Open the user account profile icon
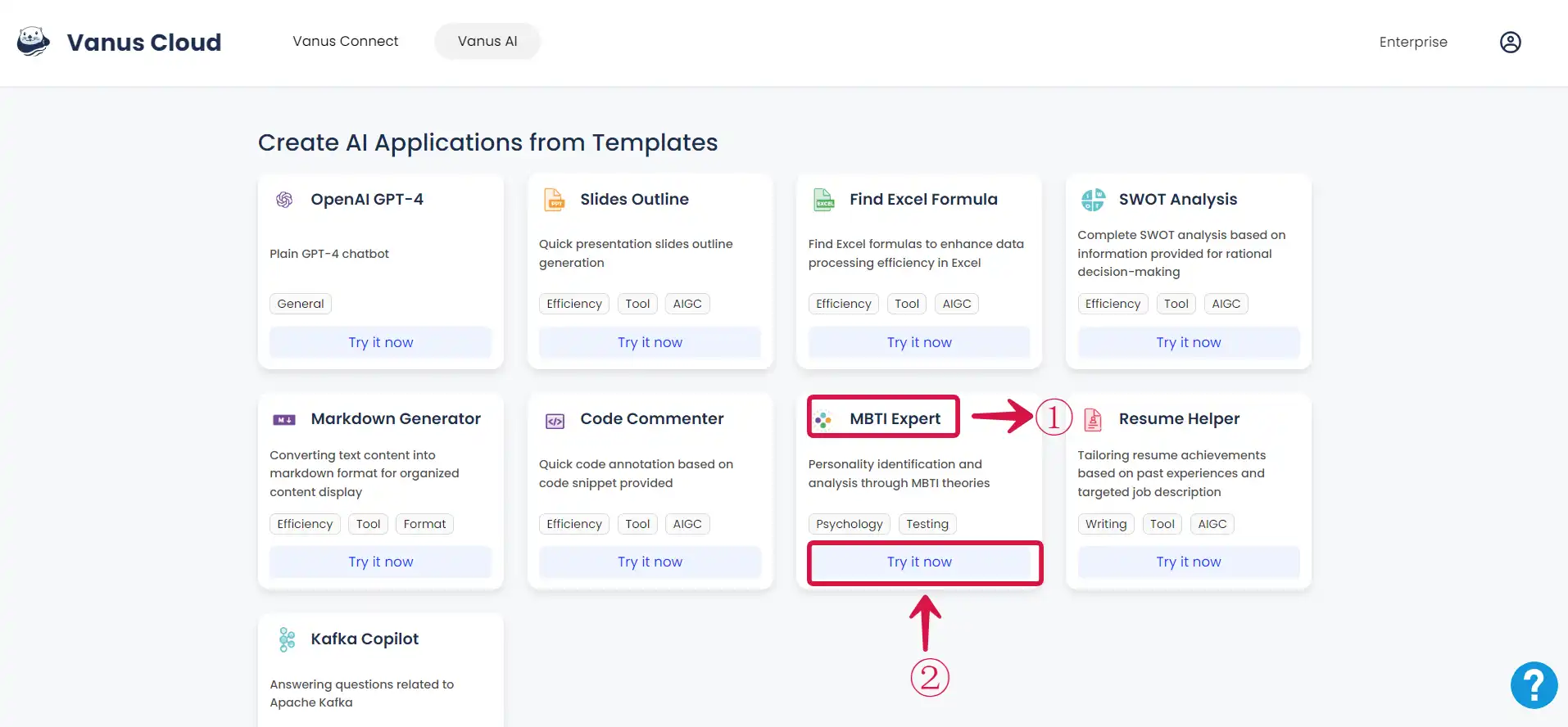The height and width of the screenshot is (727, 1568). 1510,42
